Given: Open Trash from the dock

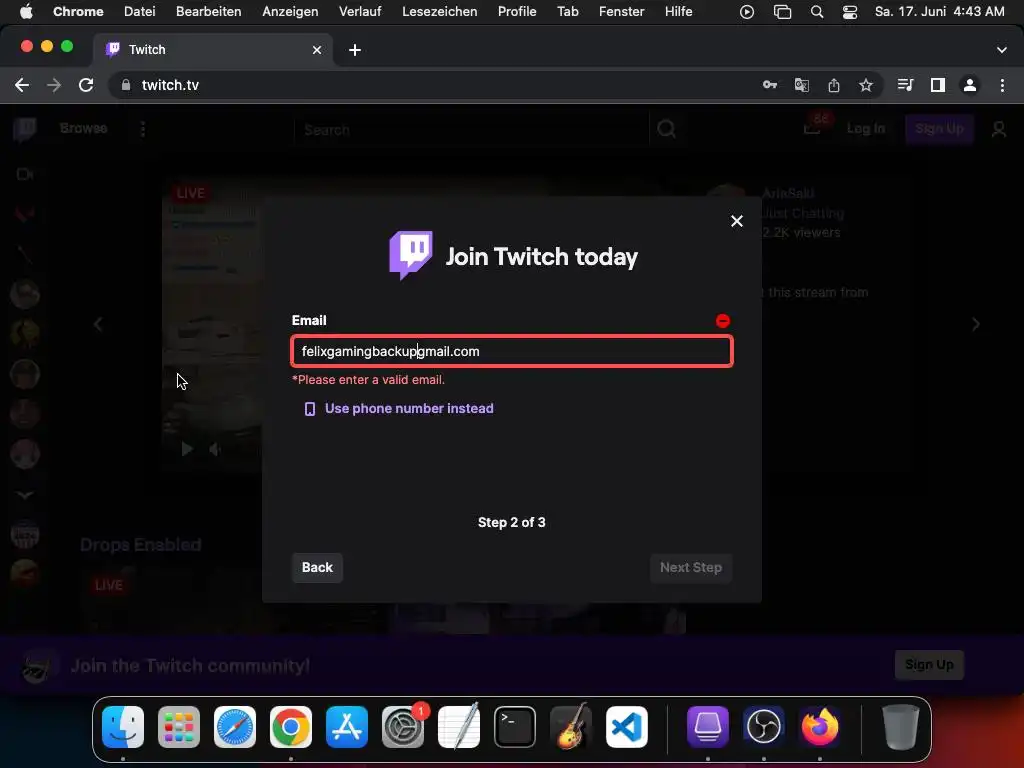Looking at the screenshot, I should point(901,727).
